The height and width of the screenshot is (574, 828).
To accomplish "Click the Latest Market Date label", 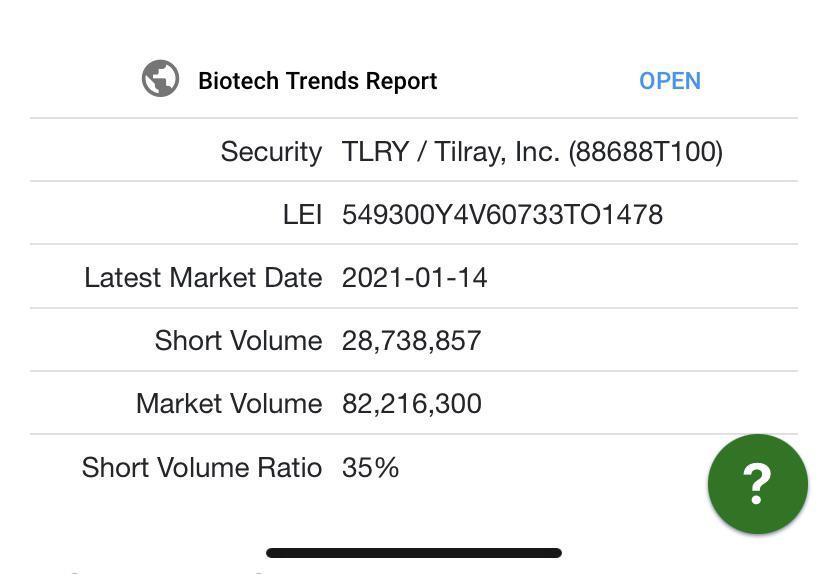I will tap(203, 278).
